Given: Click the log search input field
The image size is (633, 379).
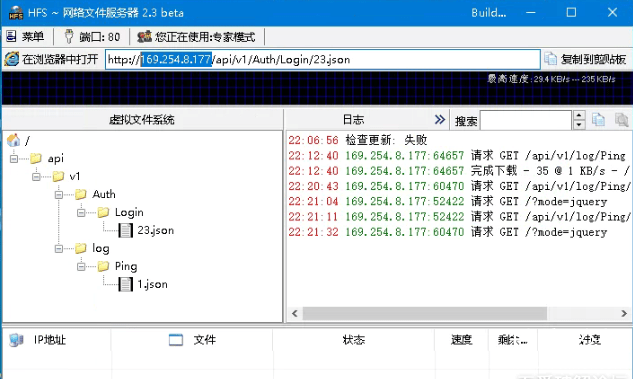Looking at the screenshot, I should coord(526,120).
